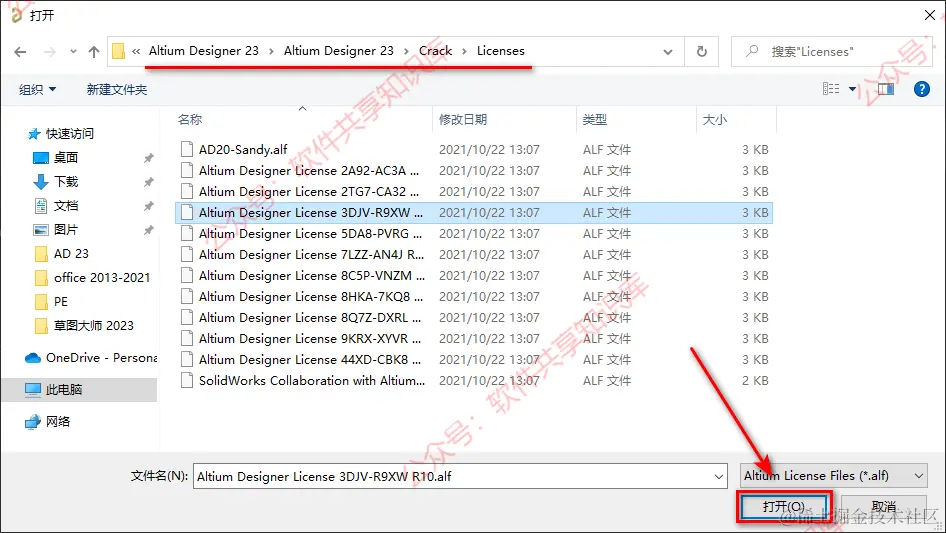The height and width of the screenshot is (533, 946).
Task: Sort by 修改日期 column header
Action: [504, 120]
